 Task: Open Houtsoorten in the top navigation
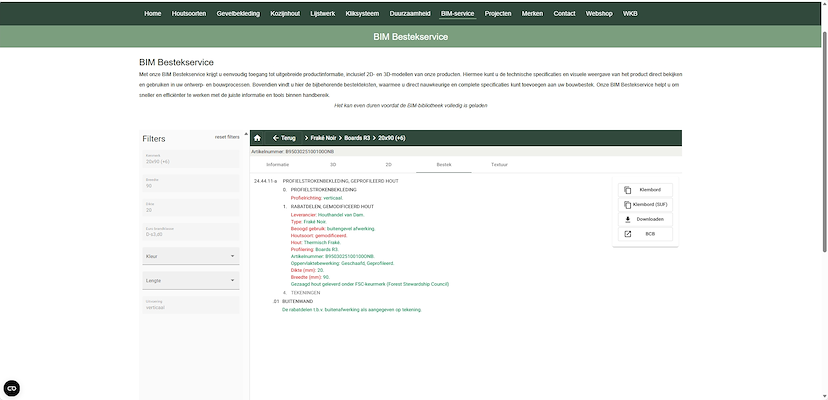click(x=187, y=13)
